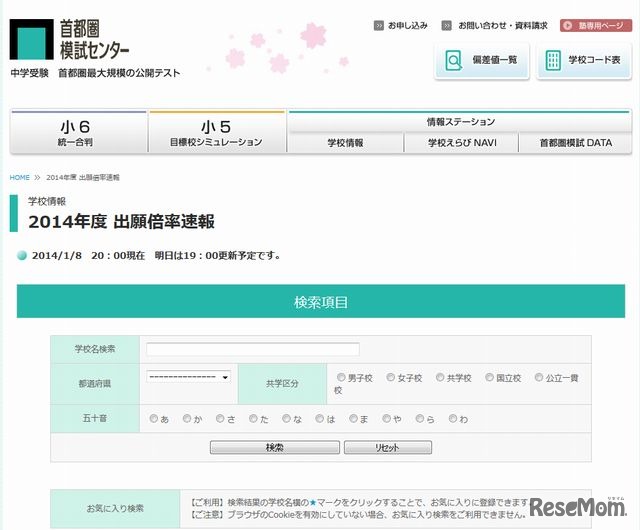The height and width of the screenshot is (530, 640).
Task: Open the 首都圏模試 DATA menu item
Action: point(576,143)
